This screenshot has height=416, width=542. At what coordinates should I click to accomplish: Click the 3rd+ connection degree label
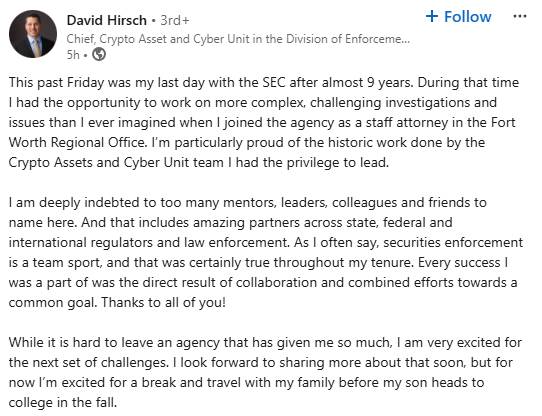click(x=175, y=20)
